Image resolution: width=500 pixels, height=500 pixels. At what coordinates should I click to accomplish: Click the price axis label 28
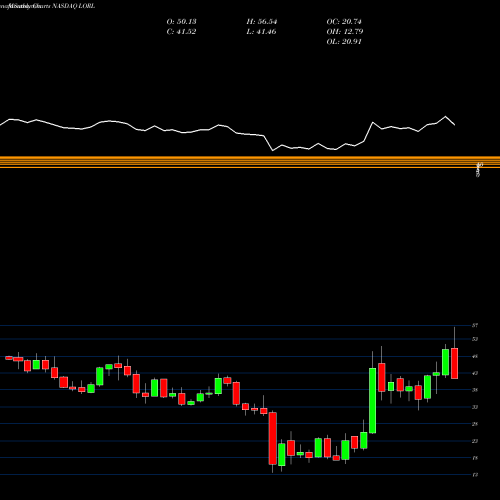point(475,424)
